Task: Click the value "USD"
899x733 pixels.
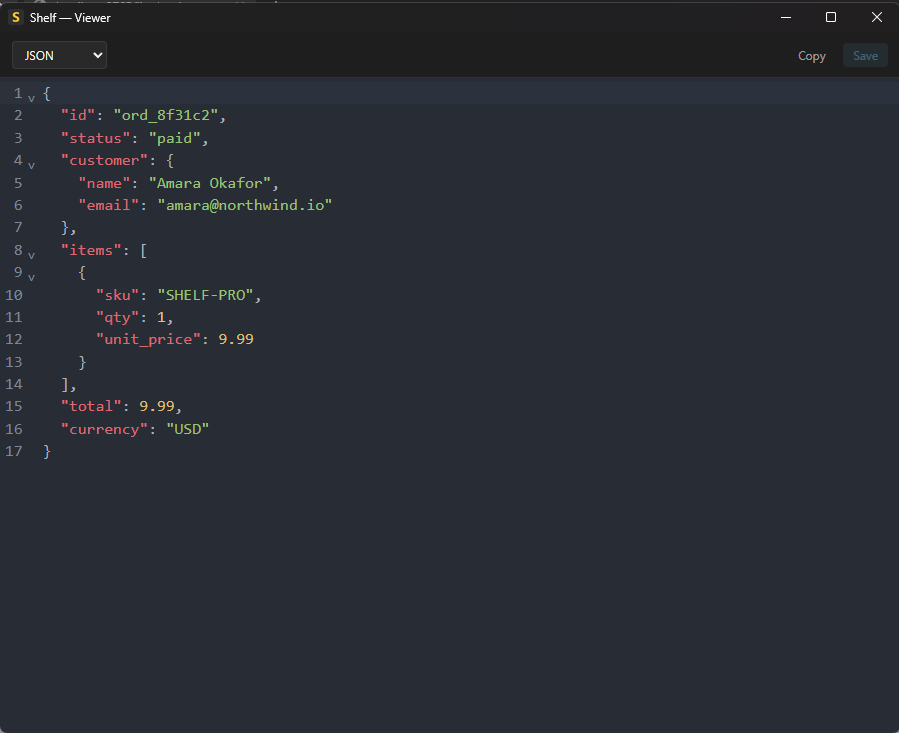Action: (x=187, y=430)
